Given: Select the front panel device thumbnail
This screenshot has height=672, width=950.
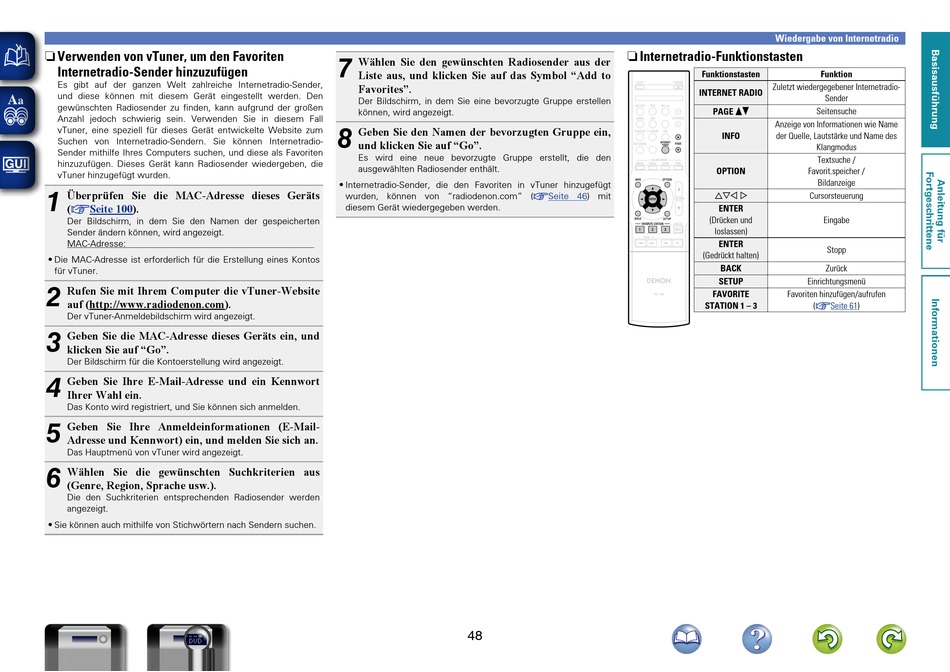Looking at the screenshot, I should tap(85, 647).
